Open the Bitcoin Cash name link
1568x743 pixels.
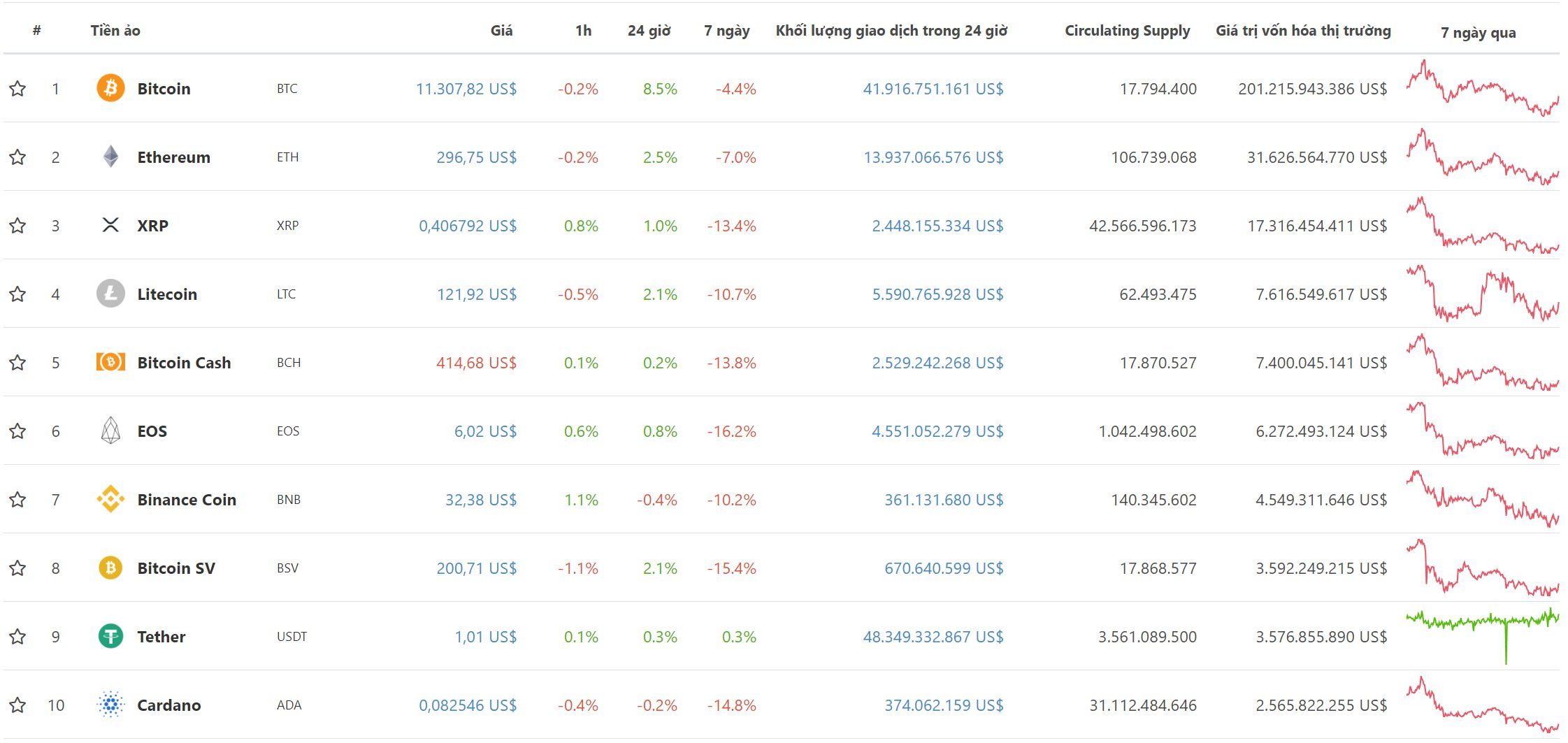pyautogui.click(x=184, y=363)
